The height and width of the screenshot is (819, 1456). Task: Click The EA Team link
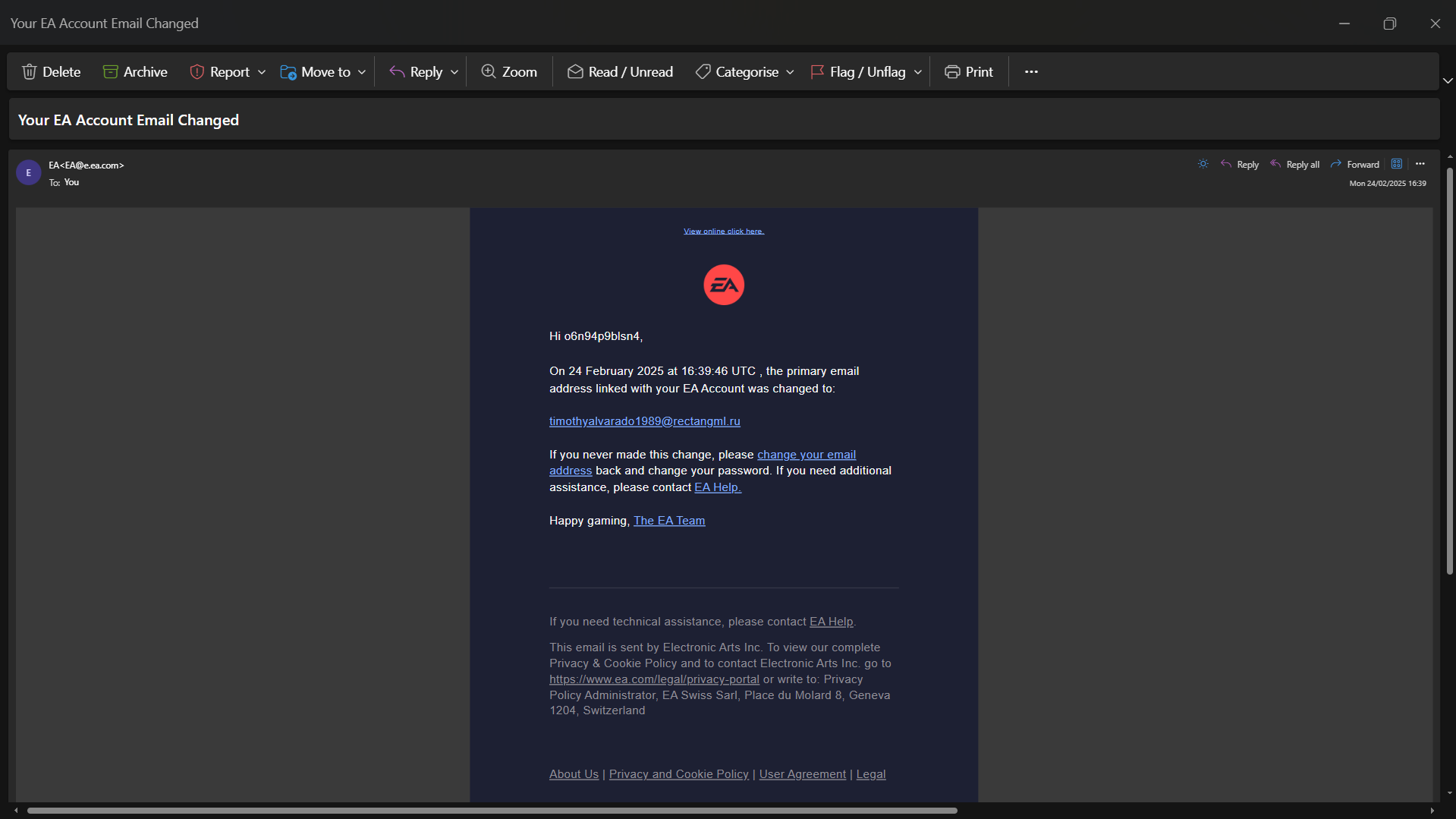[x=669, y=521]
